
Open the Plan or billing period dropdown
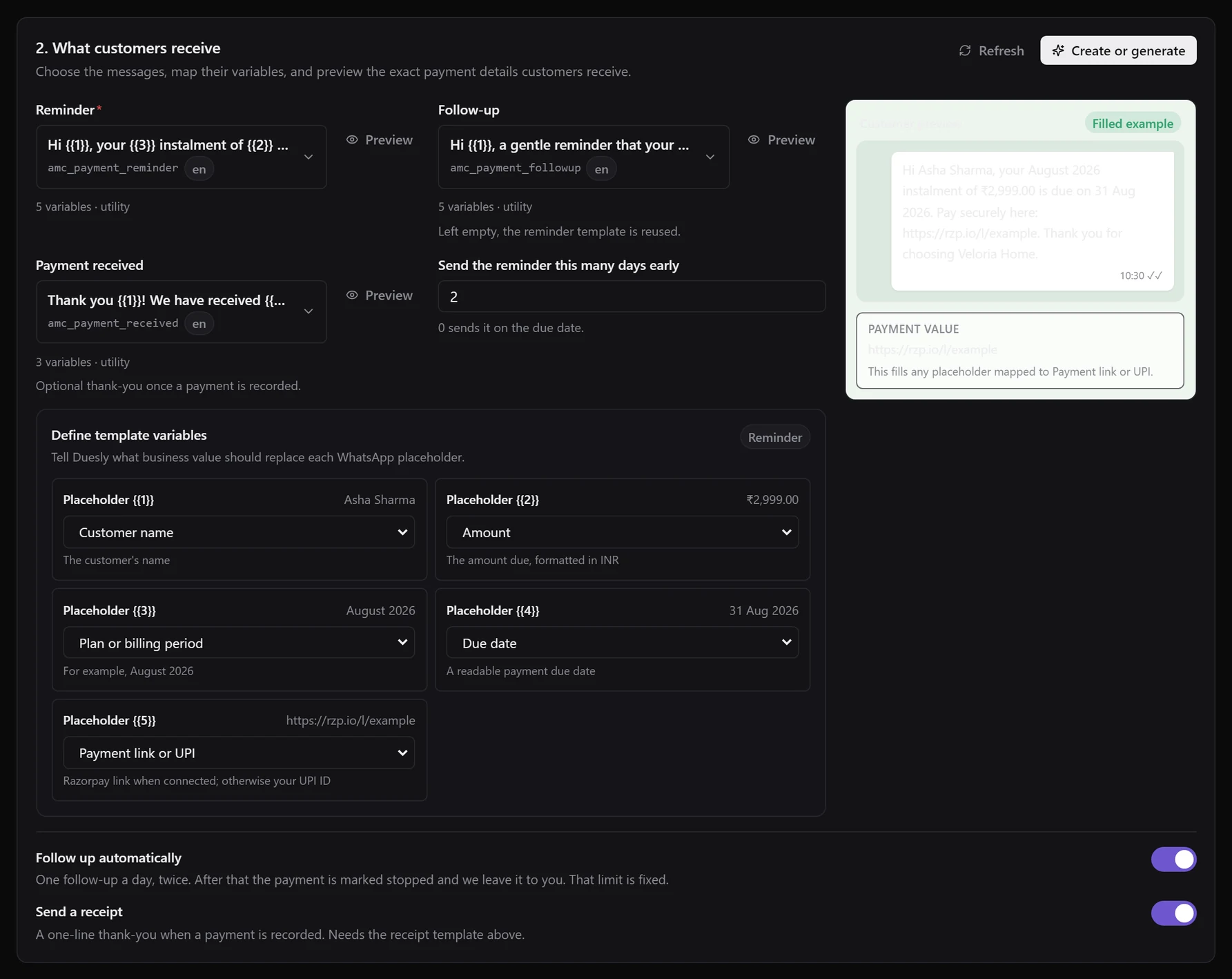click(239, 643)
